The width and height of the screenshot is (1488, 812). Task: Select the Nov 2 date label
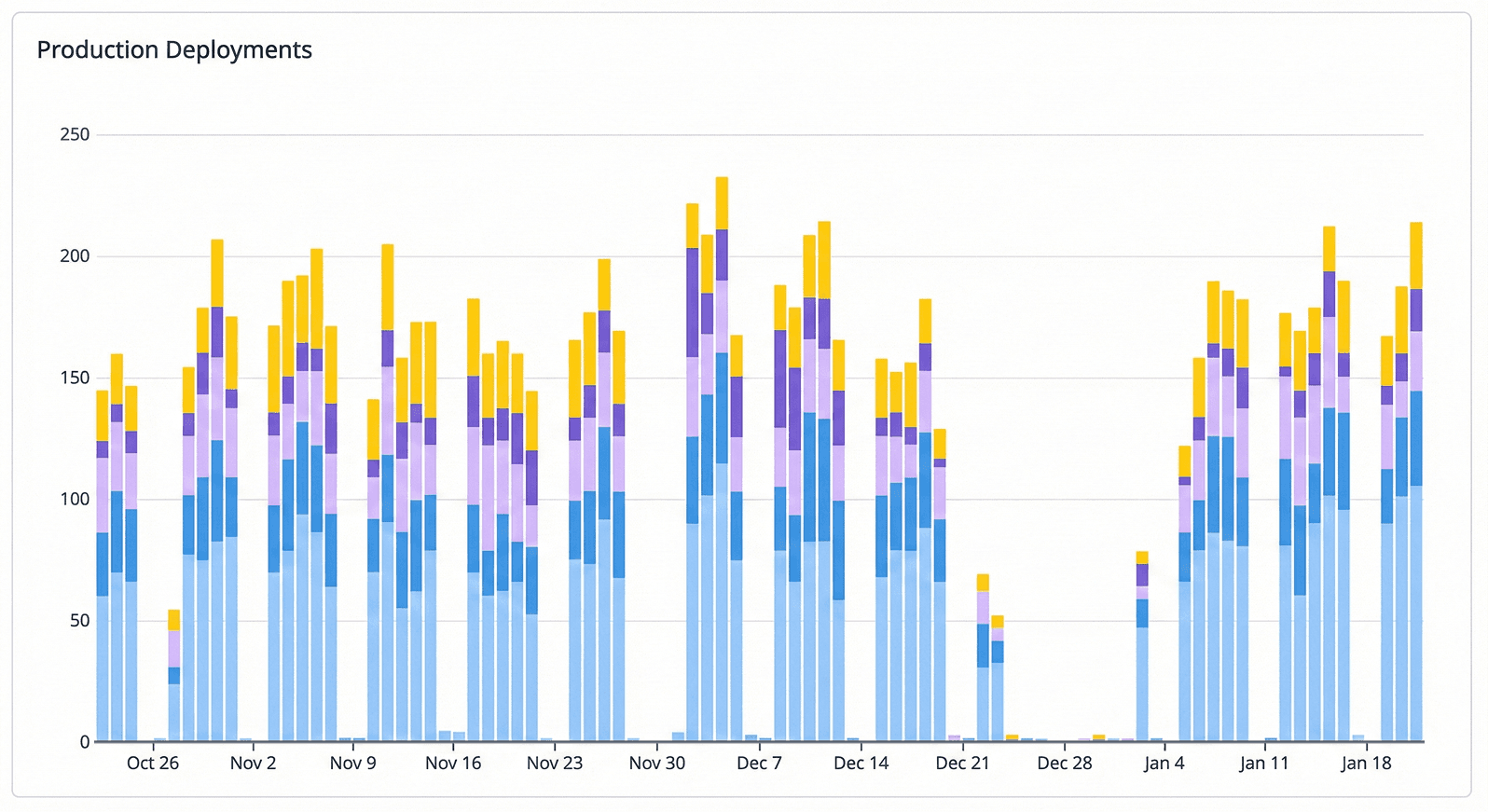point(254,764)
